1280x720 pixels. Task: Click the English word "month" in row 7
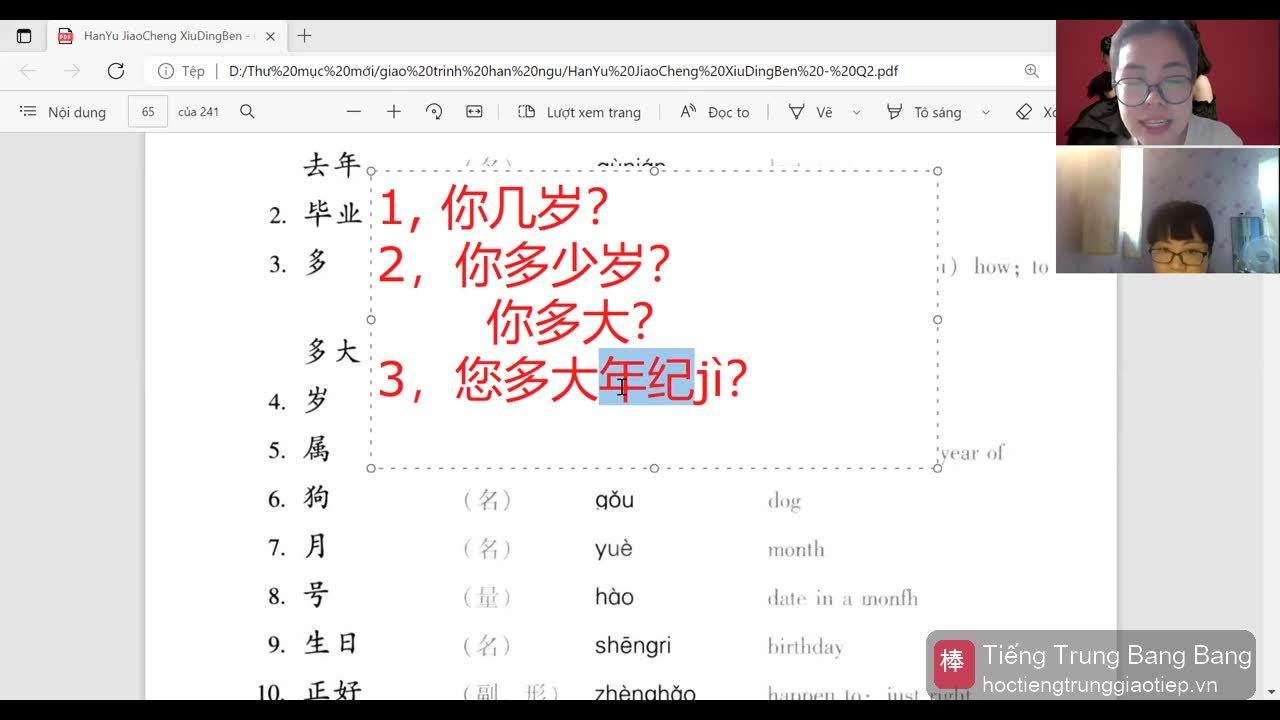[796, 549]
